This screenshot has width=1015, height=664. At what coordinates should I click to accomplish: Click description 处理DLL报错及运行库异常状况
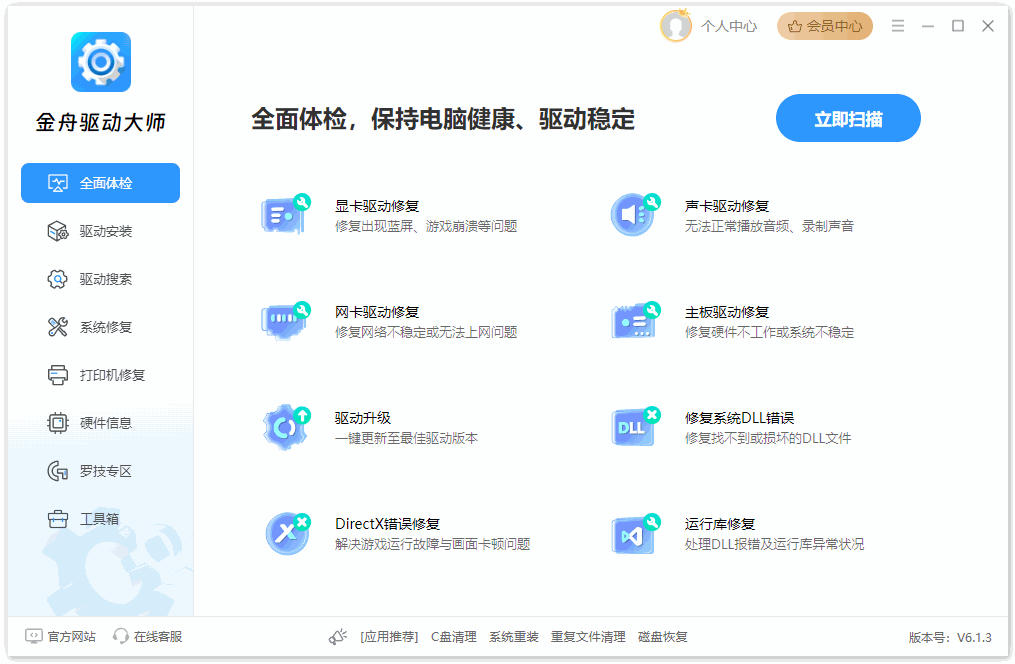774,544
